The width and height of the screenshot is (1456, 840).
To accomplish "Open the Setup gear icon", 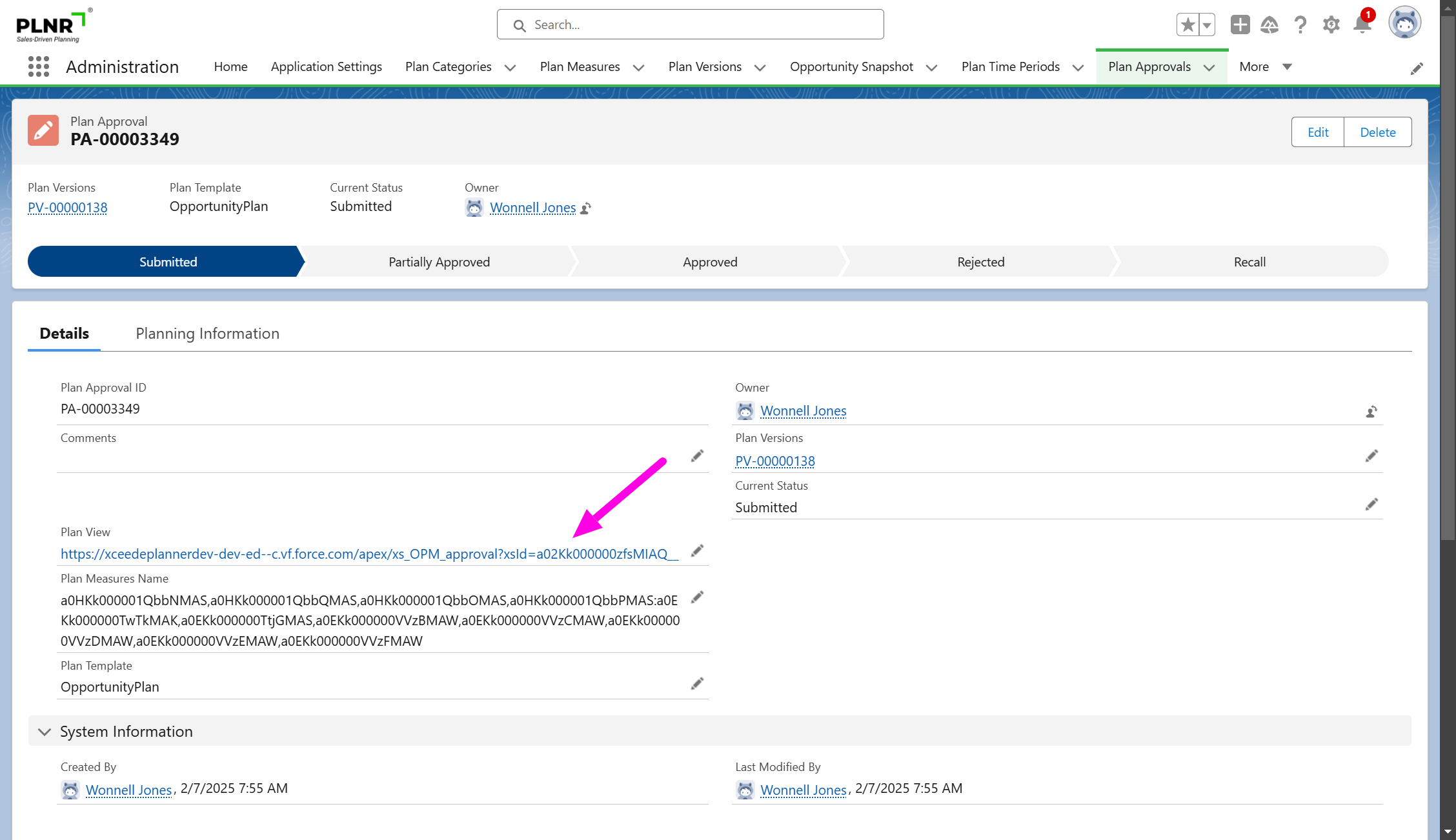I will tap(1331, 25).
